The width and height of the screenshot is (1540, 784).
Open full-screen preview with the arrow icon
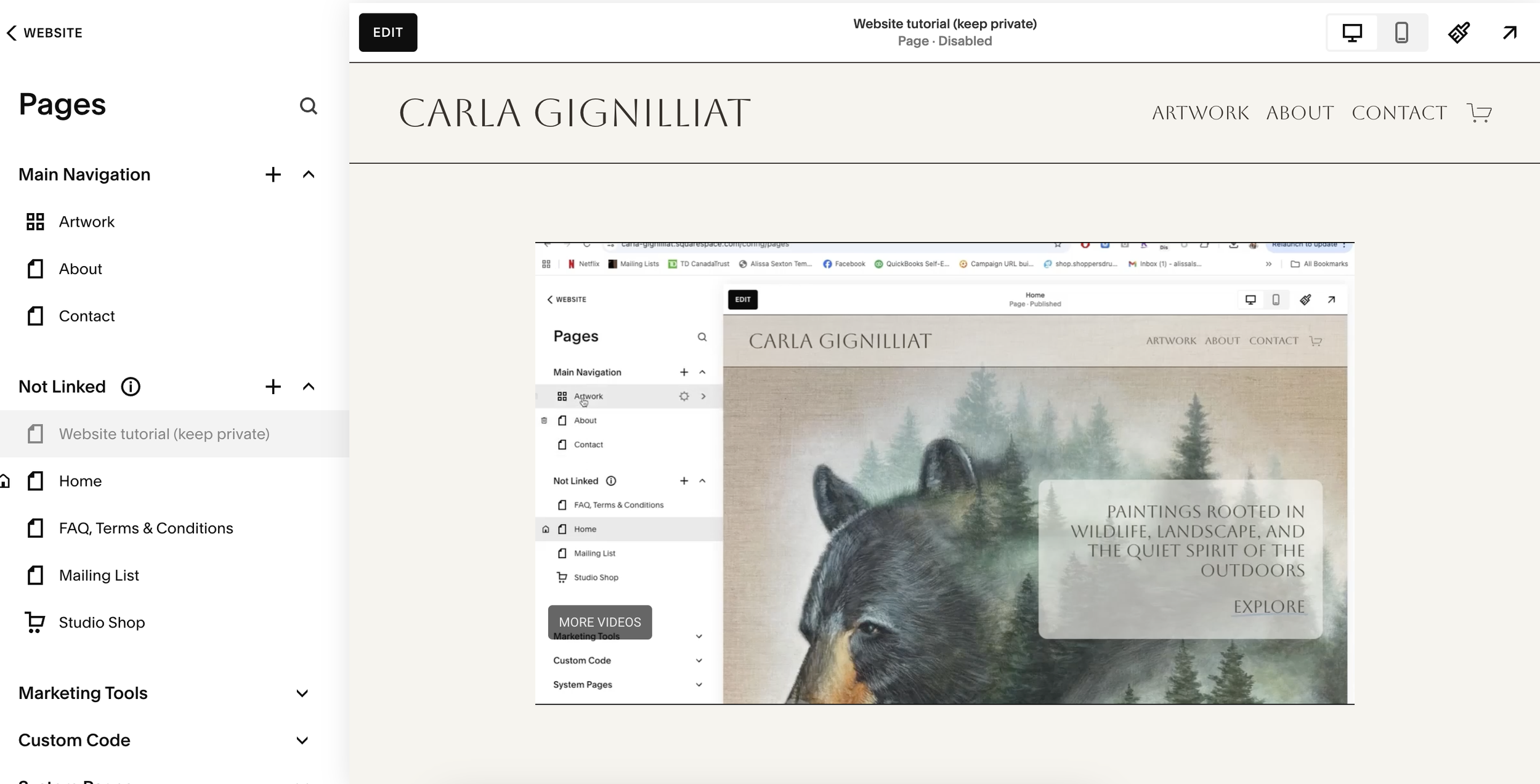click(1510, 32)
